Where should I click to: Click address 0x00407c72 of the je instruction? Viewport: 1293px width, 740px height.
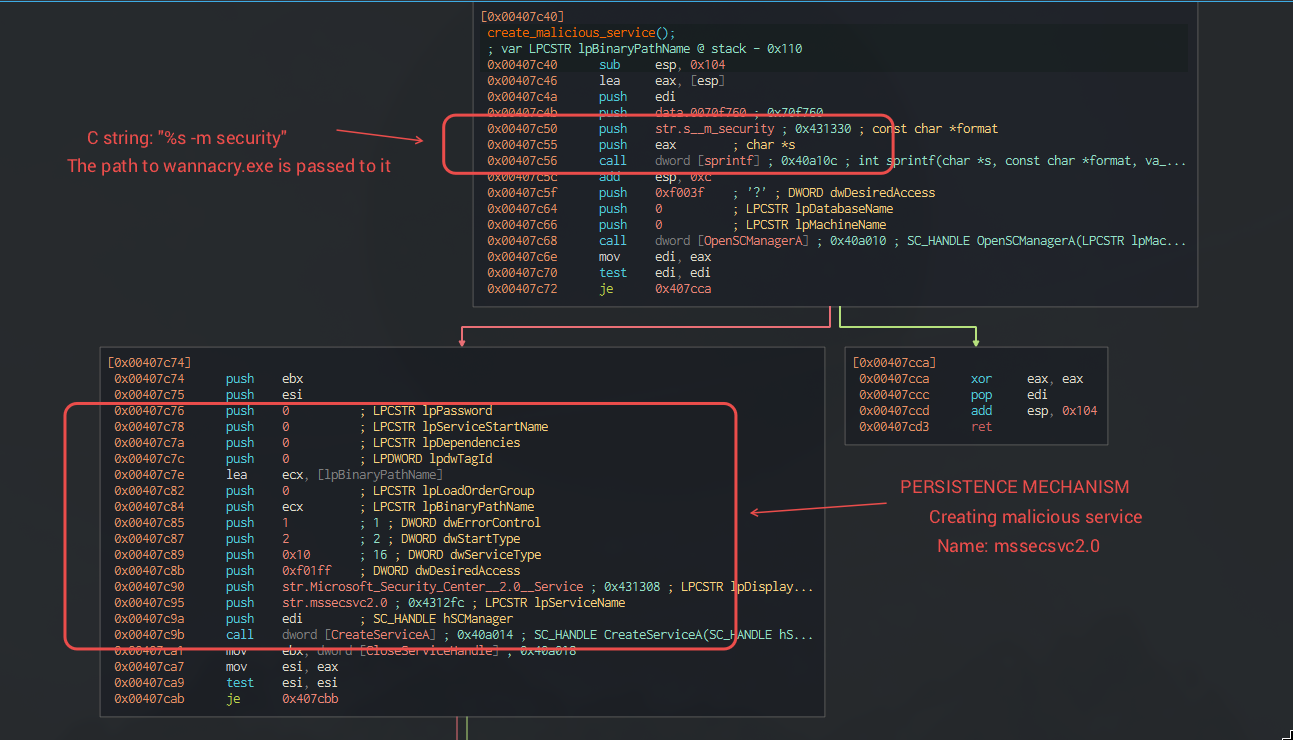[522, 289]
